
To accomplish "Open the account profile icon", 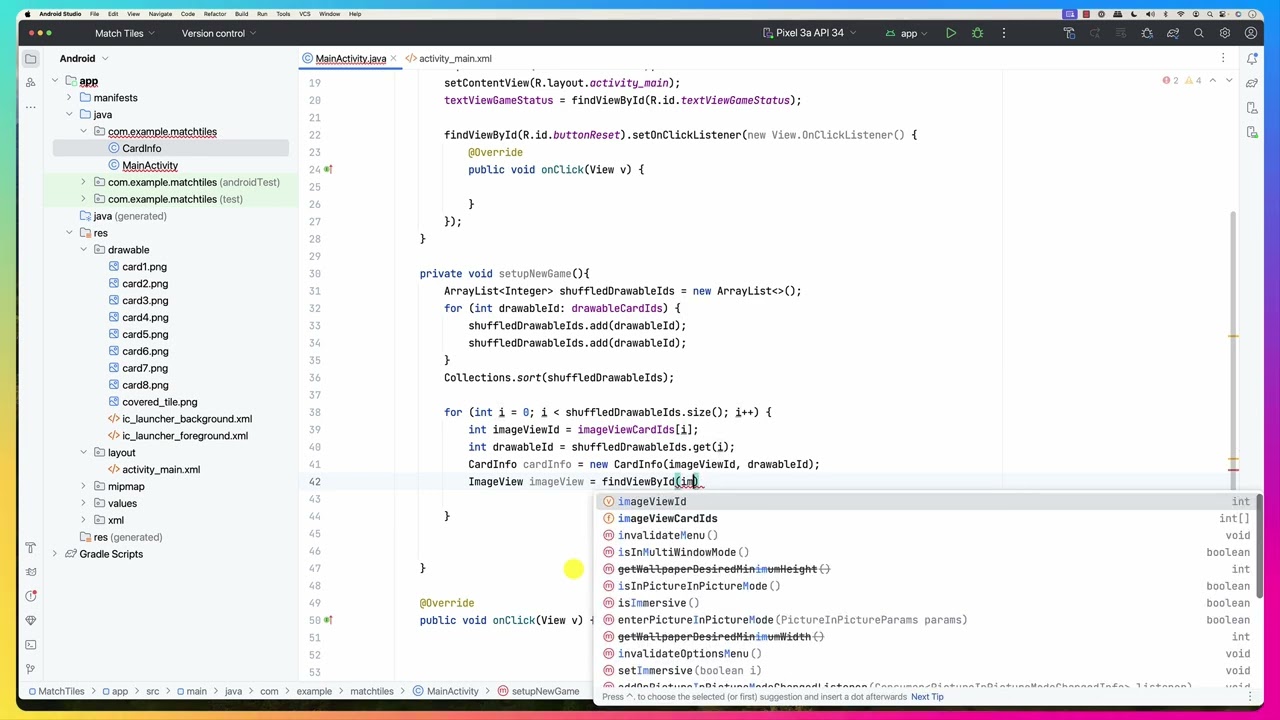I will pos(1251,33).
